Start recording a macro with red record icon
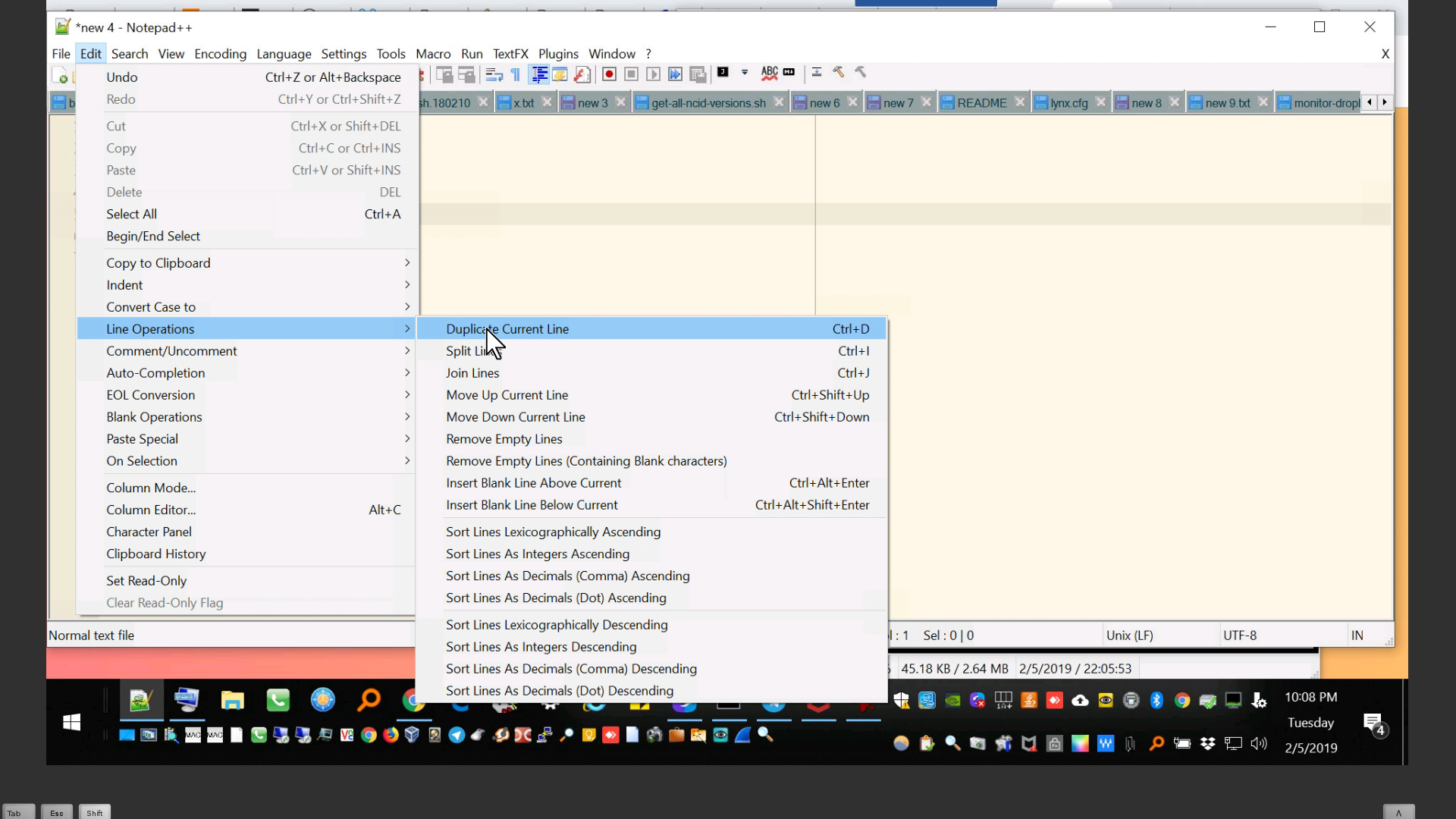This screenshot has width=1456, height=819. pyautogui.click(x=609, y=74)
